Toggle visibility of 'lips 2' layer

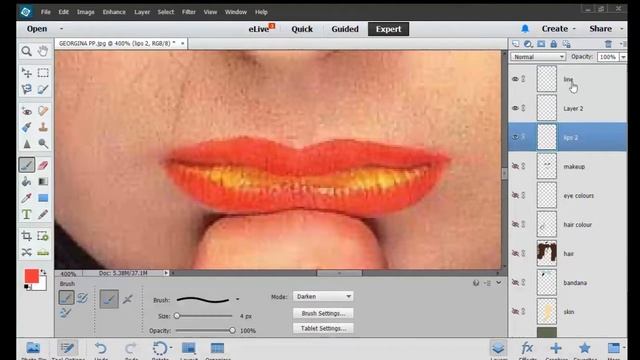[x=515, y=137]
